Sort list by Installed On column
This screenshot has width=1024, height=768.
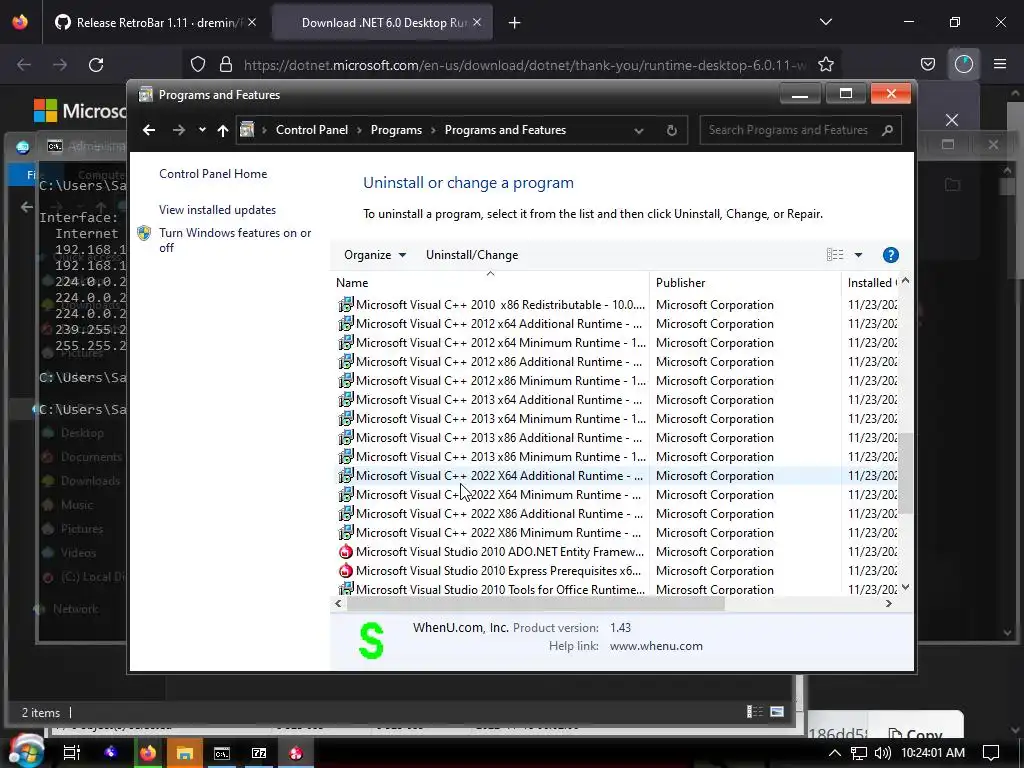click(872, 283)
